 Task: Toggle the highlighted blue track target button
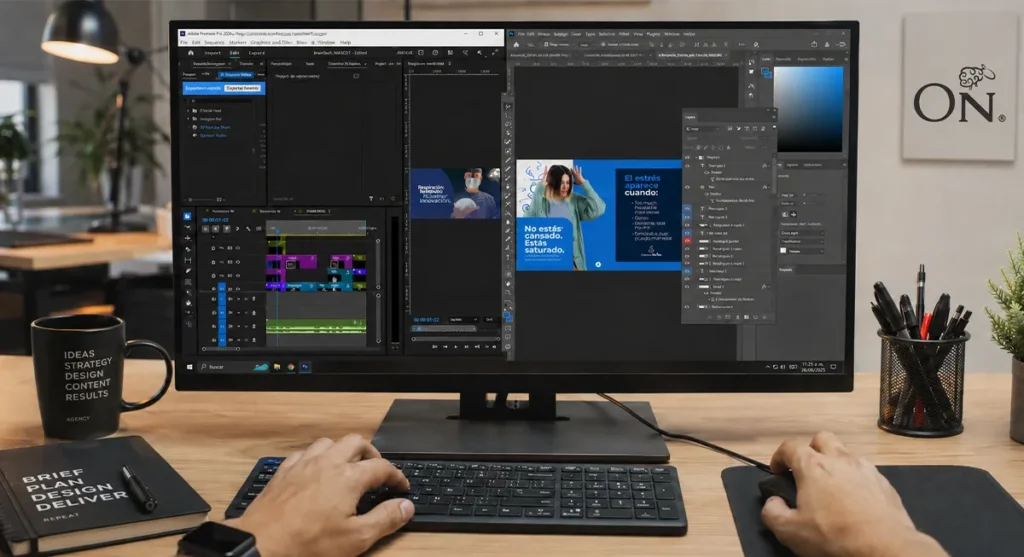pos(221,288)
